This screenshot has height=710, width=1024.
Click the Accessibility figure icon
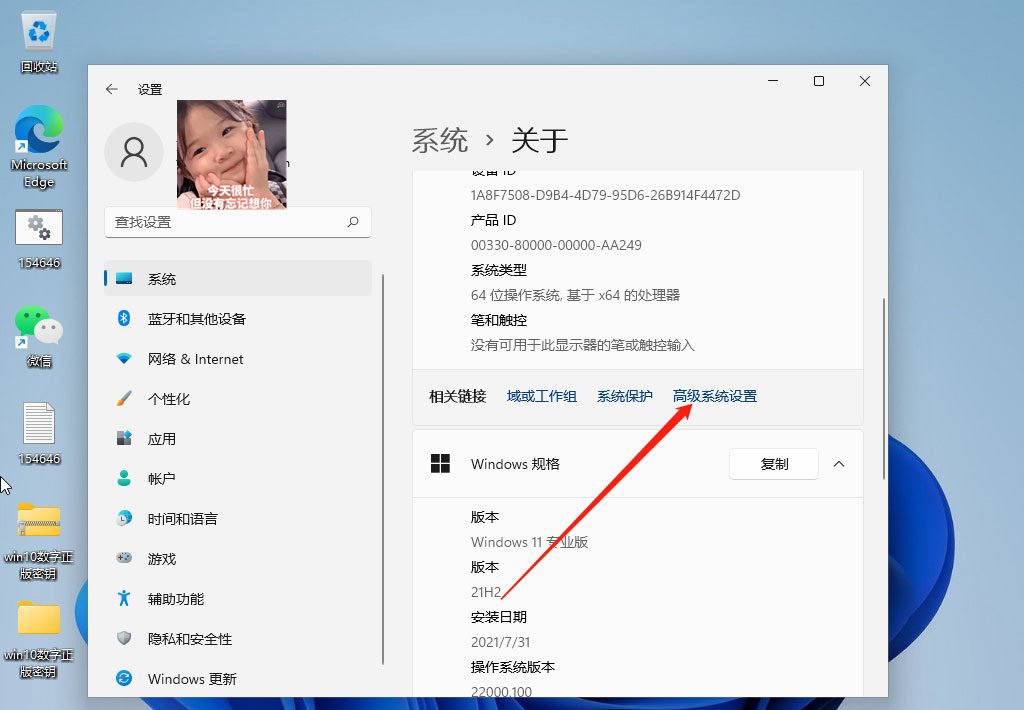coord(124,598)
